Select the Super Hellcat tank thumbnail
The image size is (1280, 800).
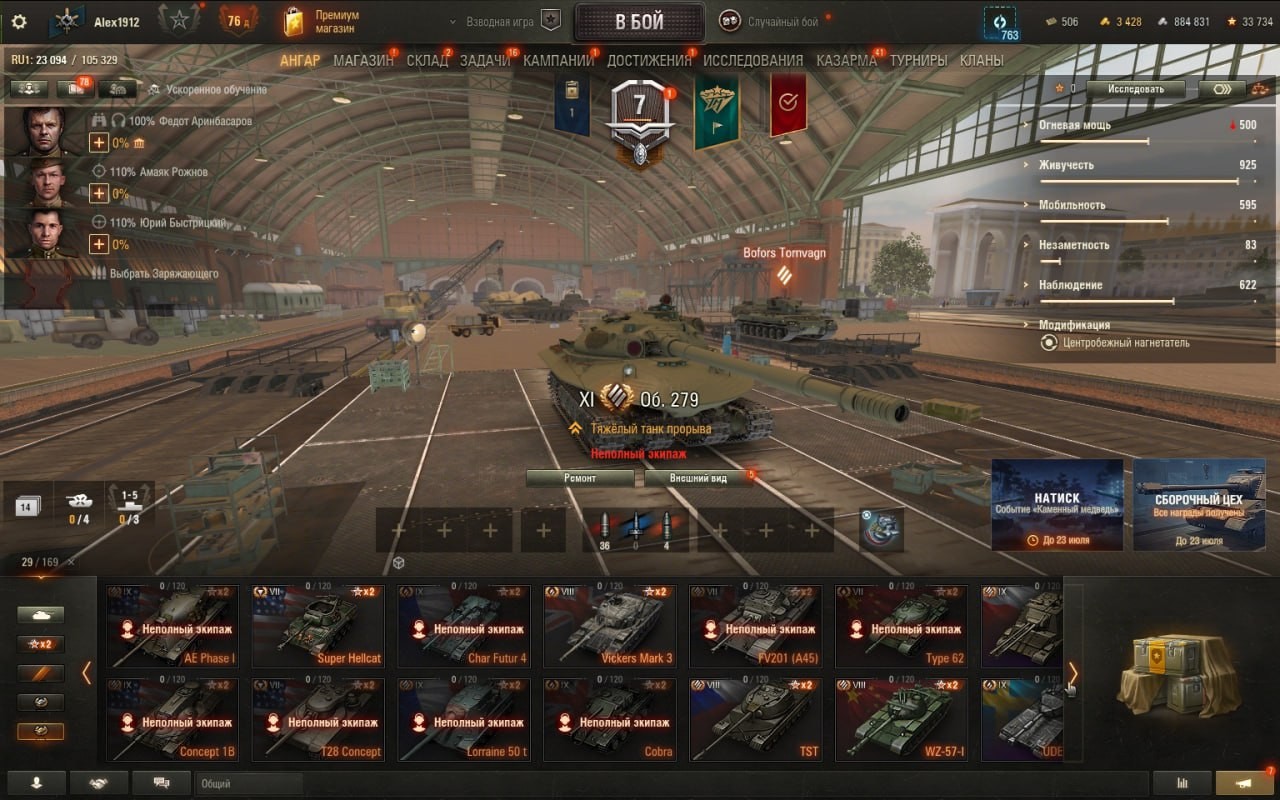pos(318,626)
